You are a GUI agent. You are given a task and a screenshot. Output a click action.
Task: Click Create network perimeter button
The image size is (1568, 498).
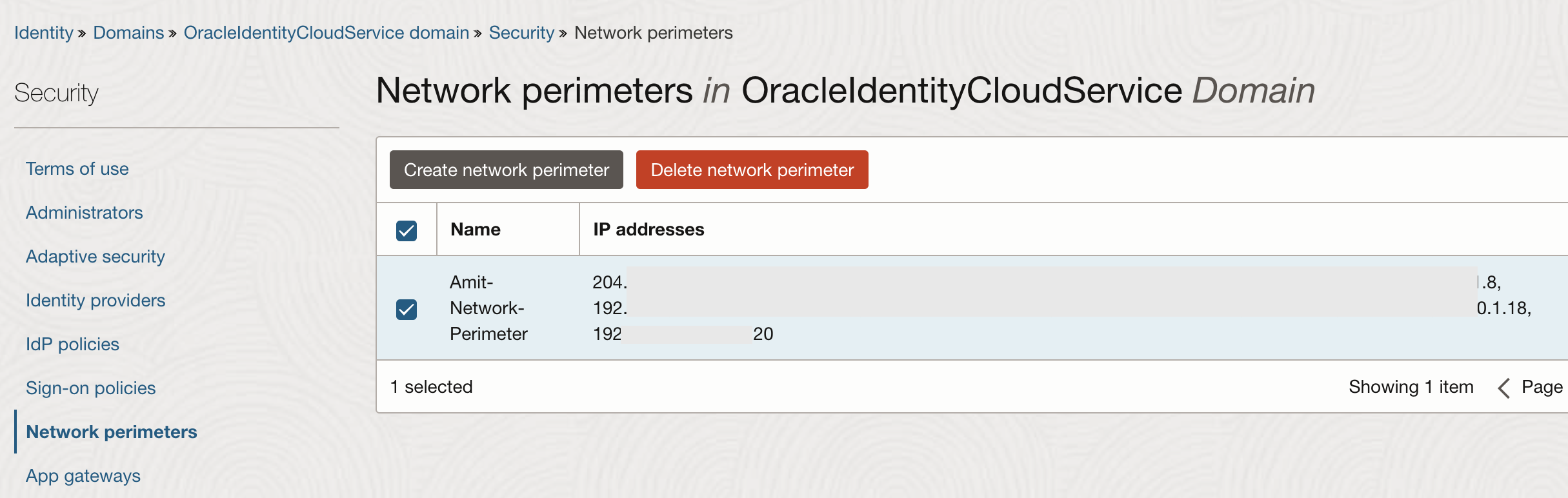point(506,170)
